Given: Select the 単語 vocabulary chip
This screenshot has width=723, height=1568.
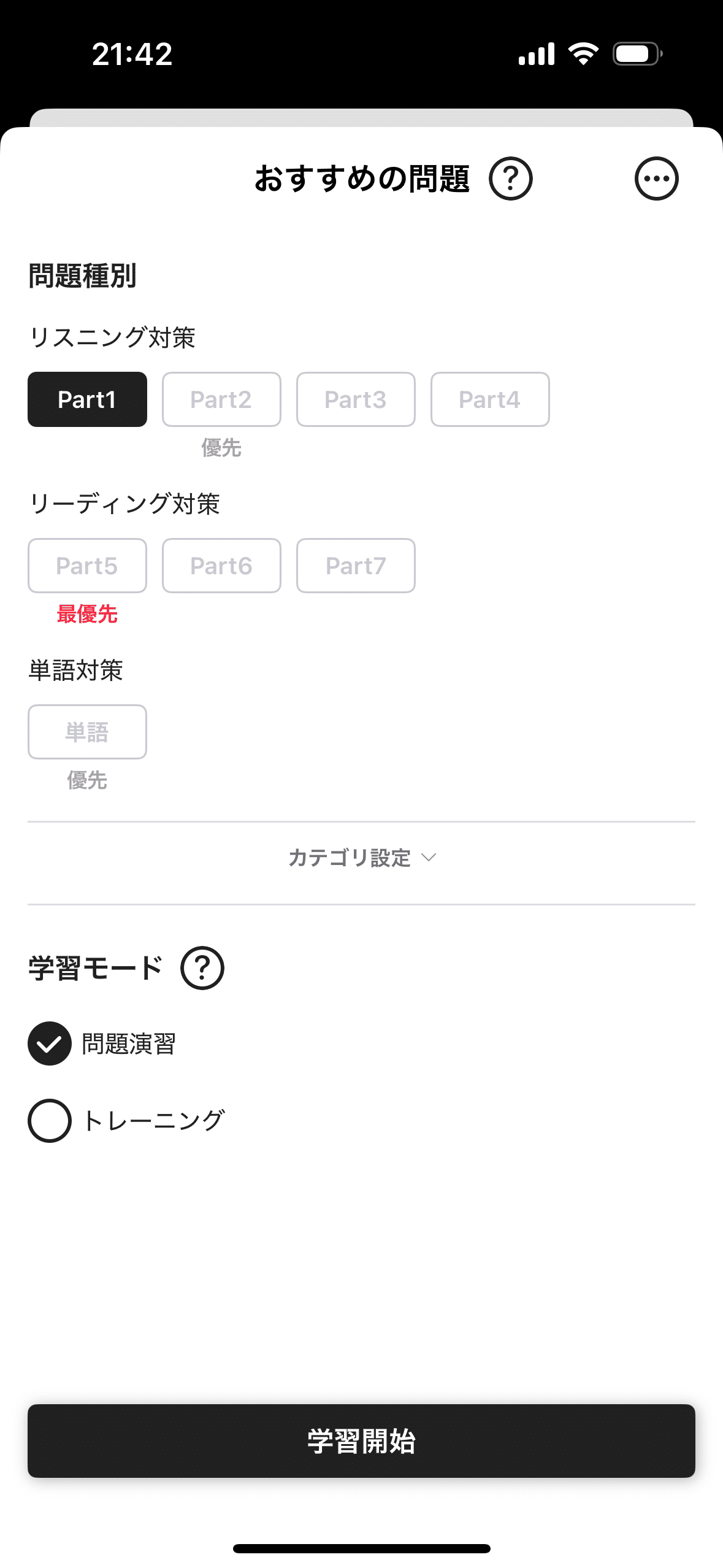Looking at the screenshot, I should point(87,732).
